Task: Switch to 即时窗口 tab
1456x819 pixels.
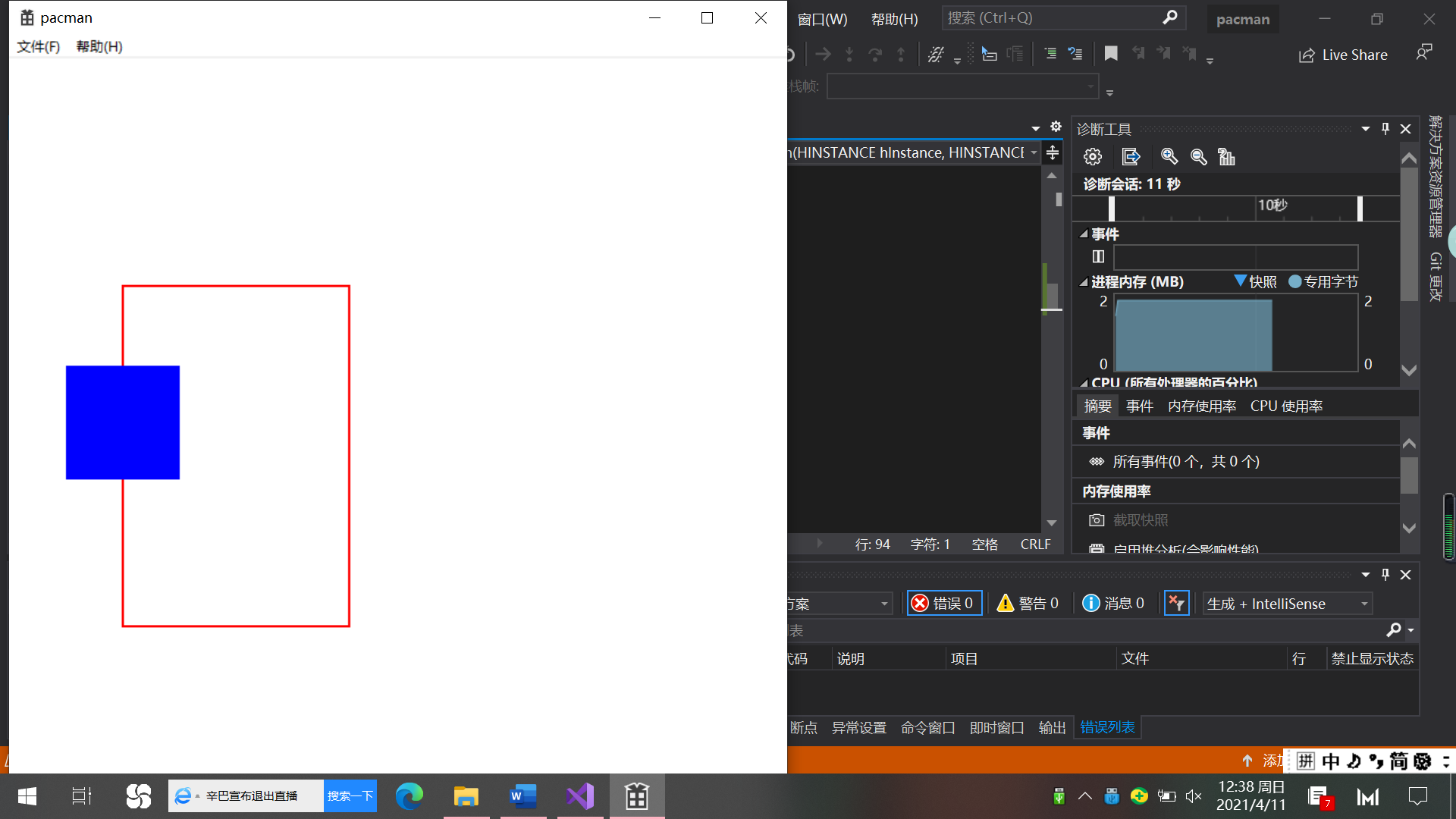Action: [996, 727]
